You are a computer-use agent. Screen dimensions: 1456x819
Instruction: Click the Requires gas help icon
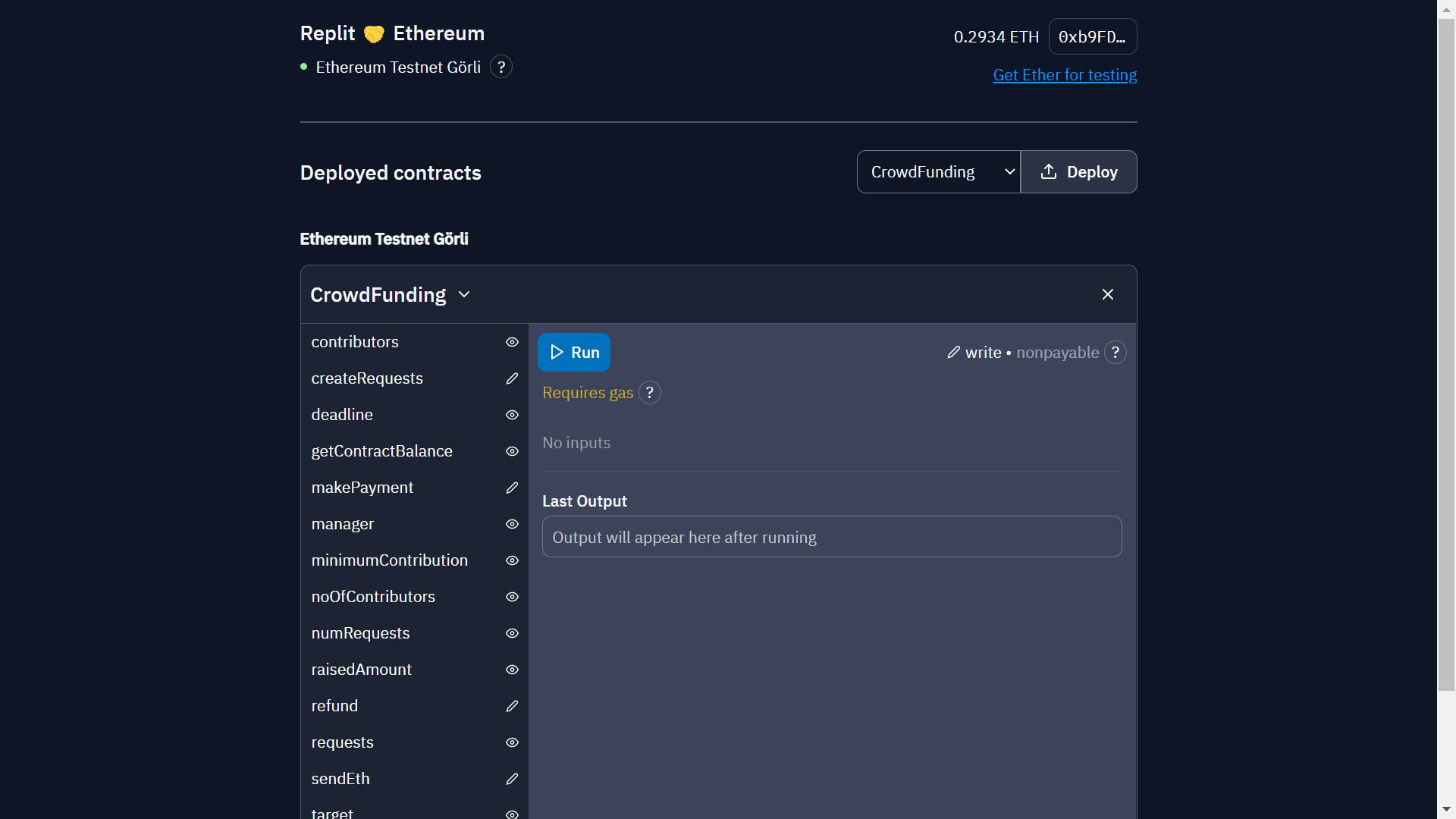[x=649, y=393]
